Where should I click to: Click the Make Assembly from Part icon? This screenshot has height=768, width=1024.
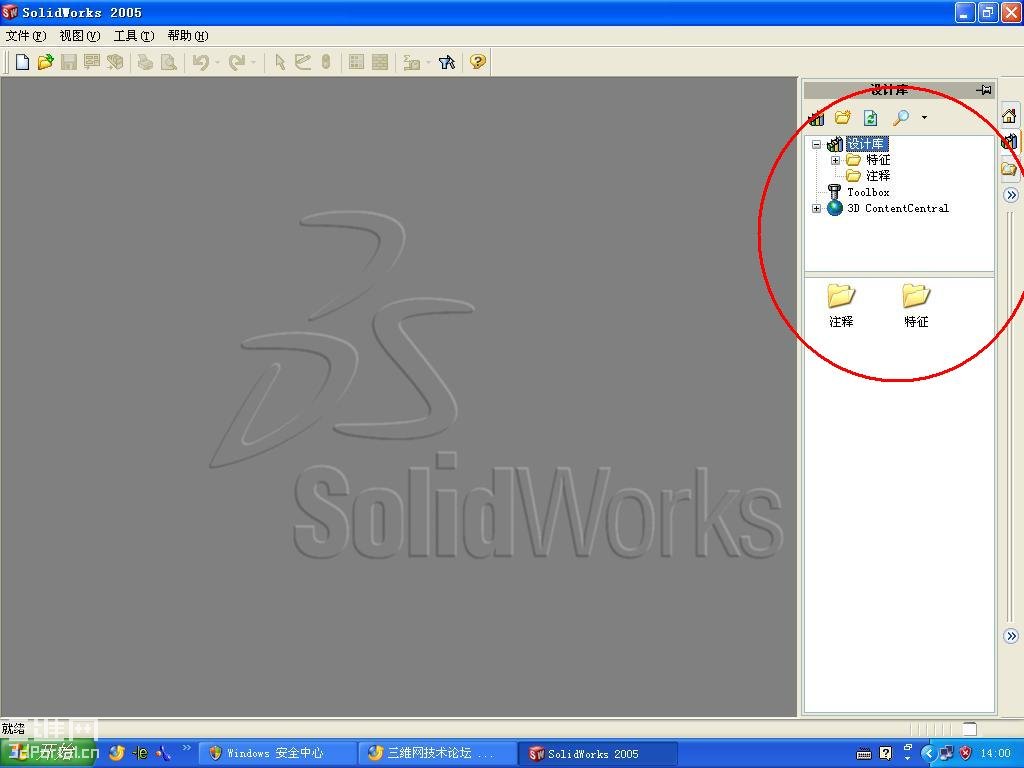tap(115, 62)
